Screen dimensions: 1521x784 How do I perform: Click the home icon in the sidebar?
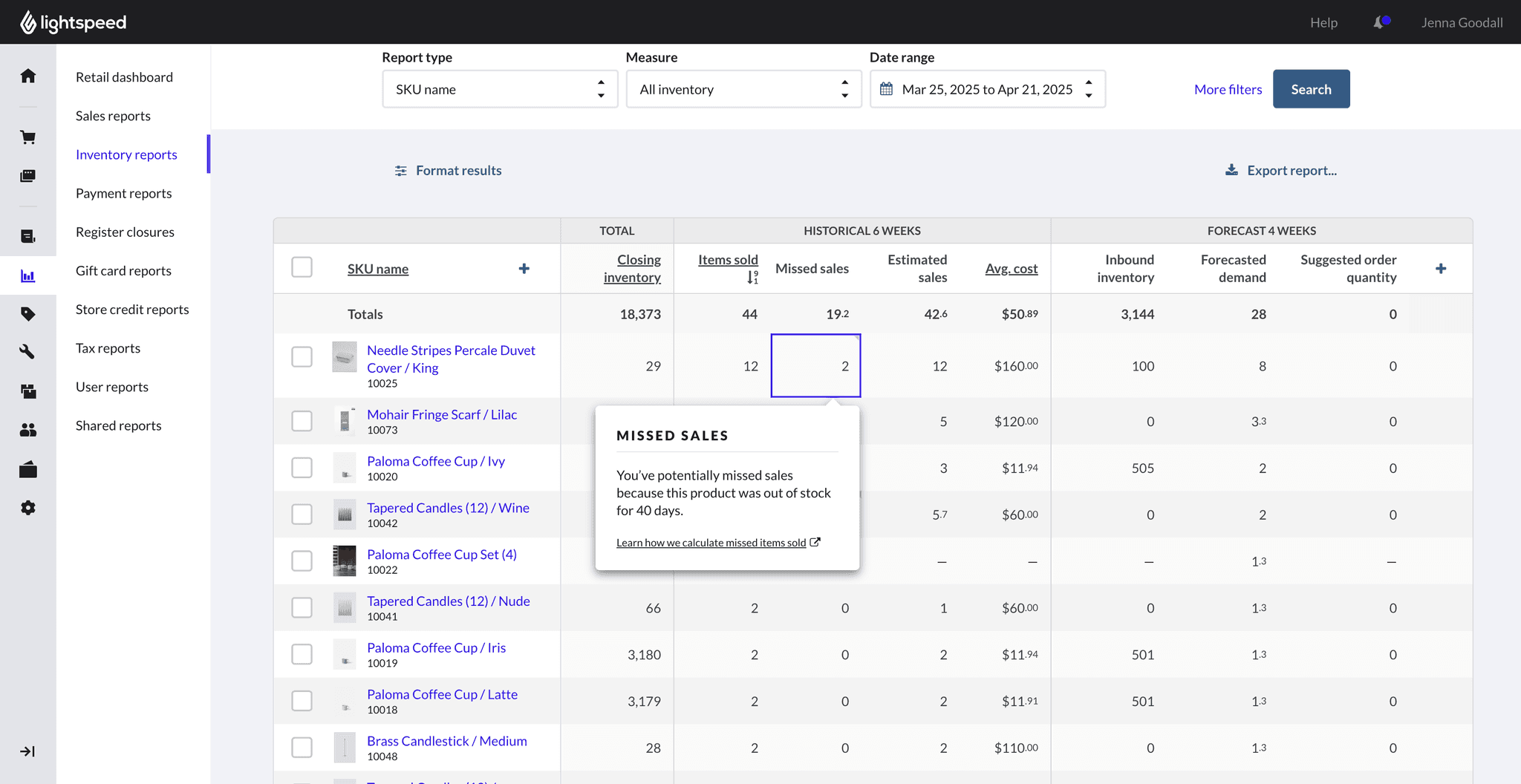tap(28, 76)
